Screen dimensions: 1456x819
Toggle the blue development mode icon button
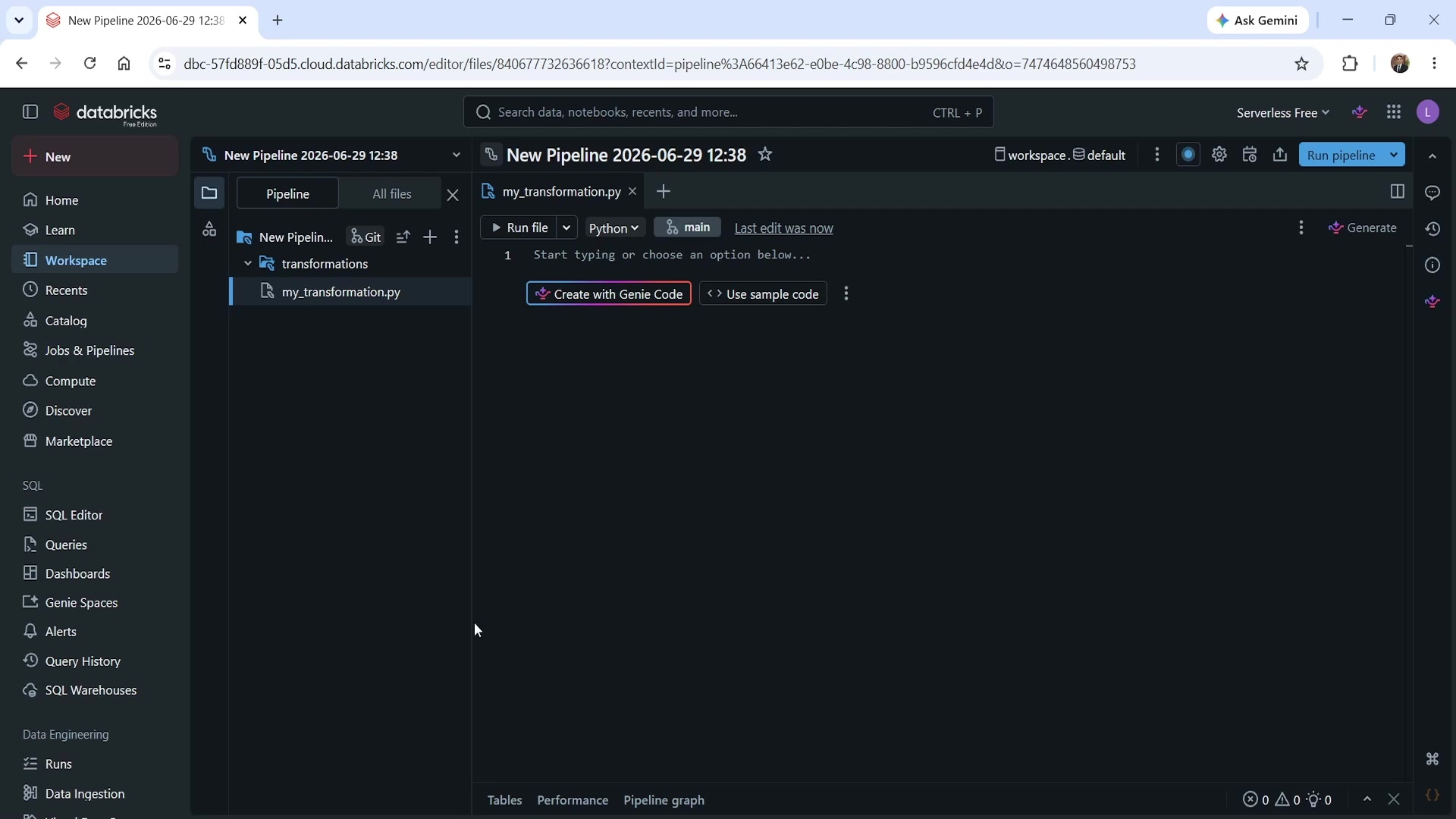click(1188, 155)
